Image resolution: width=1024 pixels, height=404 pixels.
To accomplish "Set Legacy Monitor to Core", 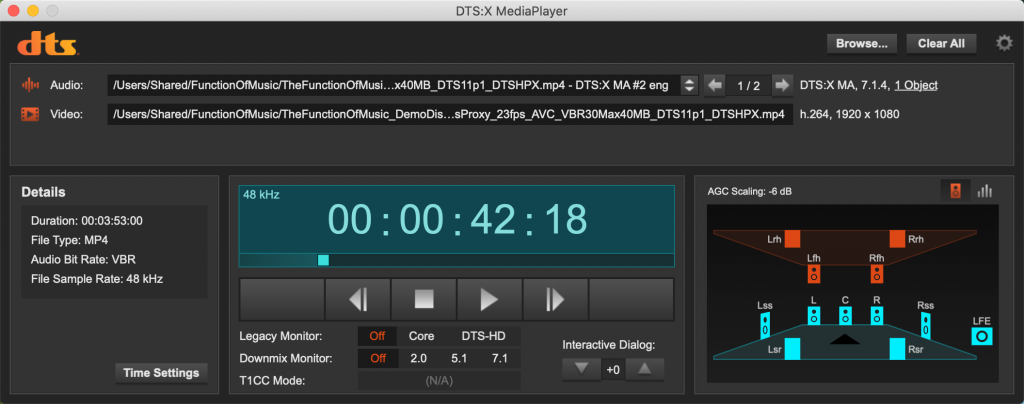I will [x=421, y=337].
